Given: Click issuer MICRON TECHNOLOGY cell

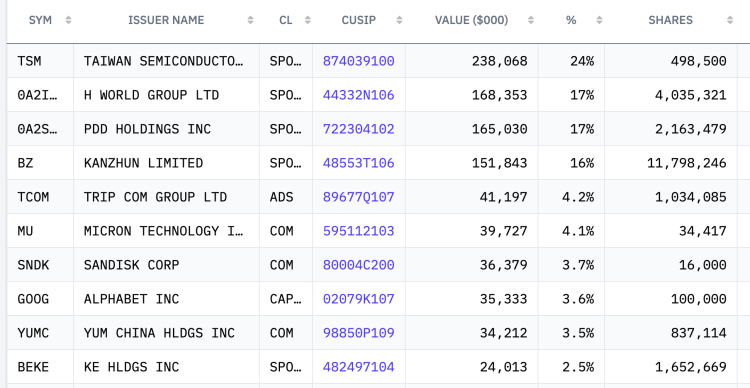Looking at the screenshot, I should 166,231.
